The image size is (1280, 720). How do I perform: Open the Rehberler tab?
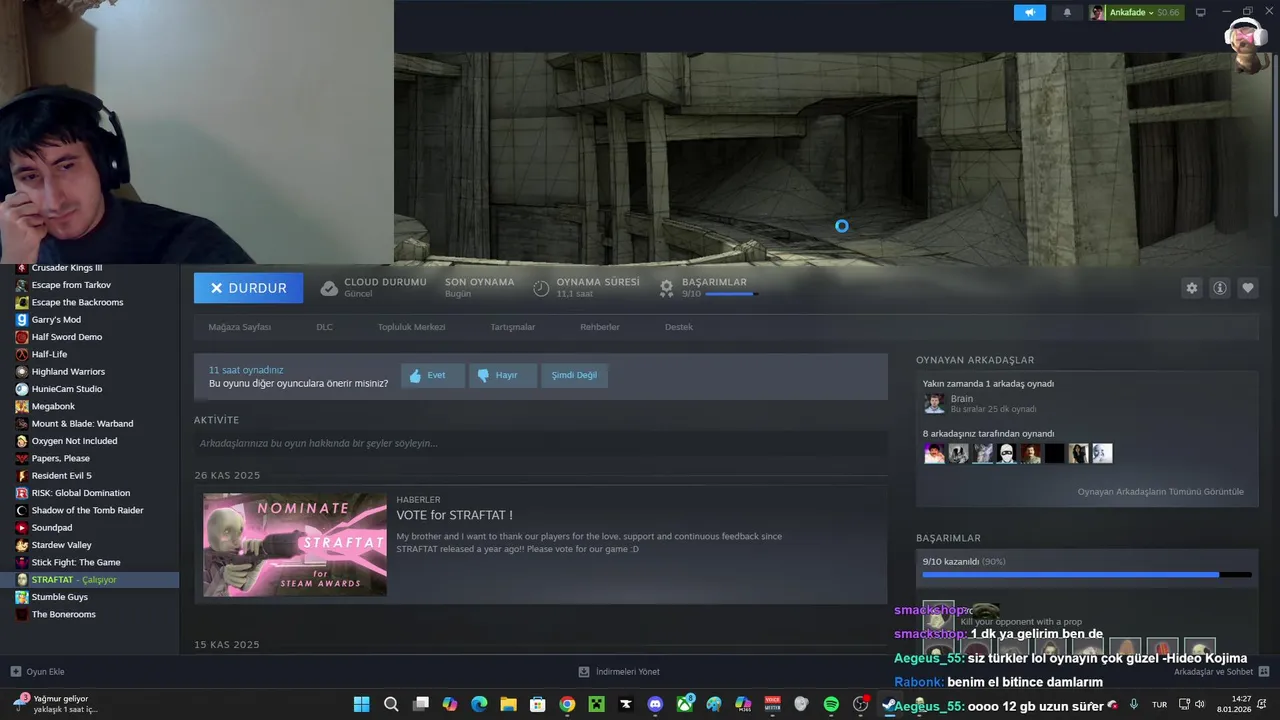[600, 327]
